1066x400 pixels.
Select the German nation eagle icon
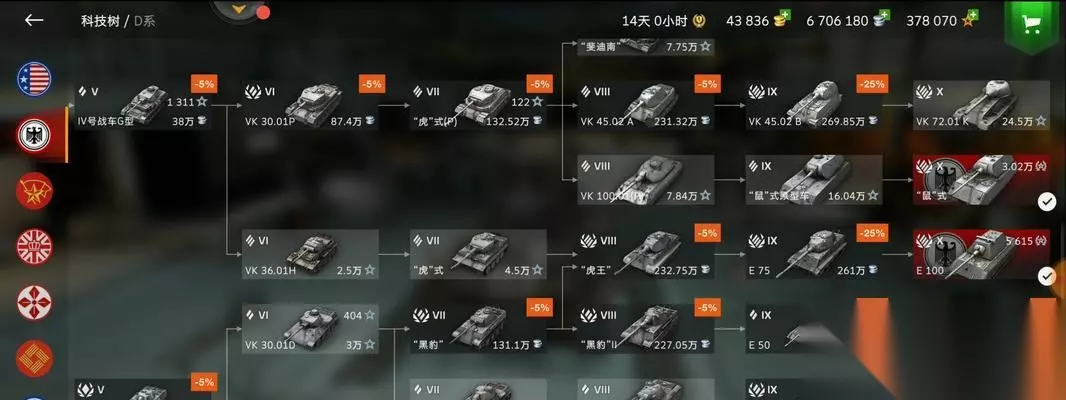coord(34,135)
